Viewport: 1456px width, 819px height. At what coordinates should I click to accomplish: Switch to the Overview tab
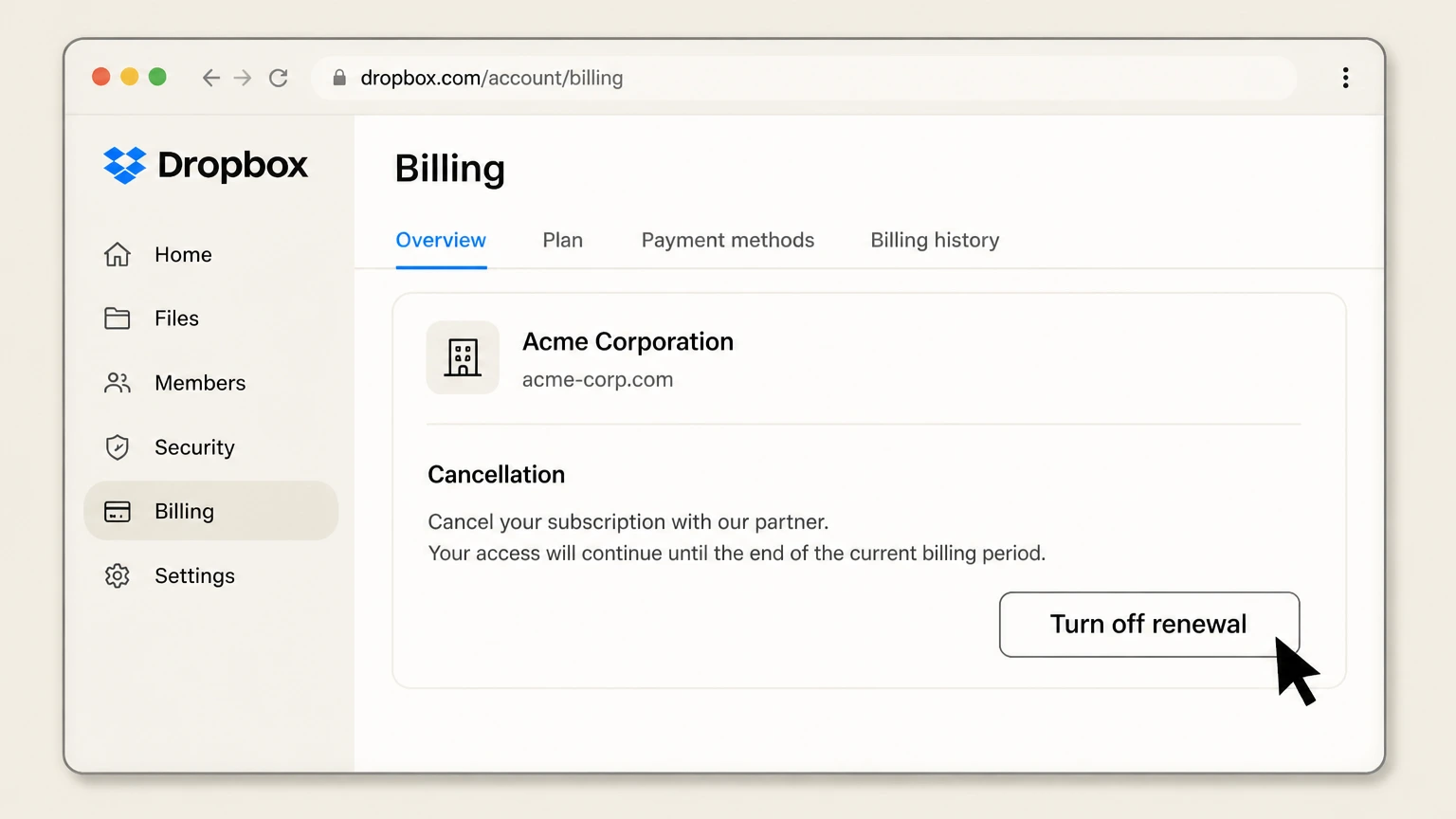point(441,240)
